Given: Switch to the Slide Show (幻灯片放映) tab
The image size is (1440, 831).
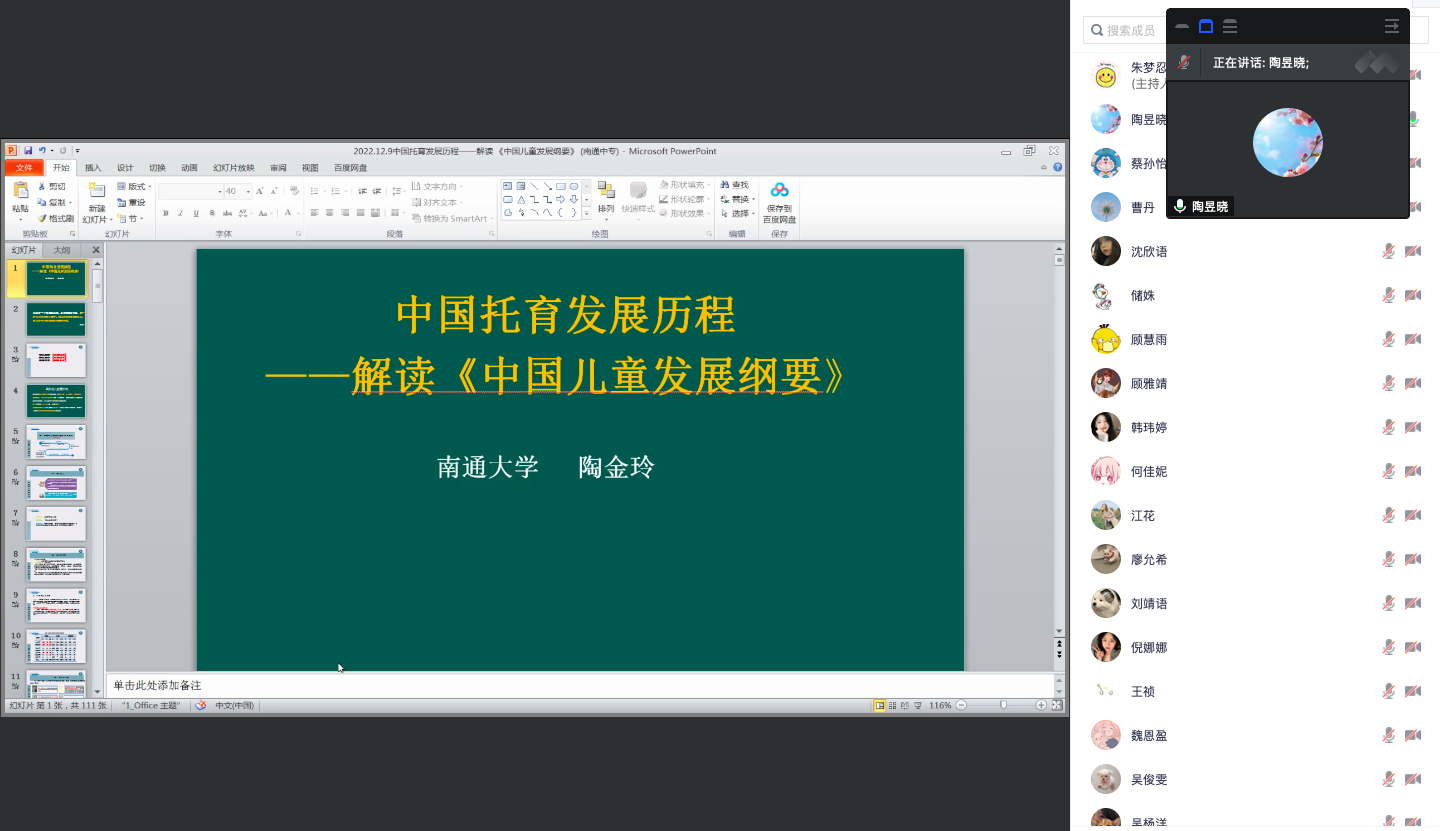Looking at the screenshot, I should point(233,168).
